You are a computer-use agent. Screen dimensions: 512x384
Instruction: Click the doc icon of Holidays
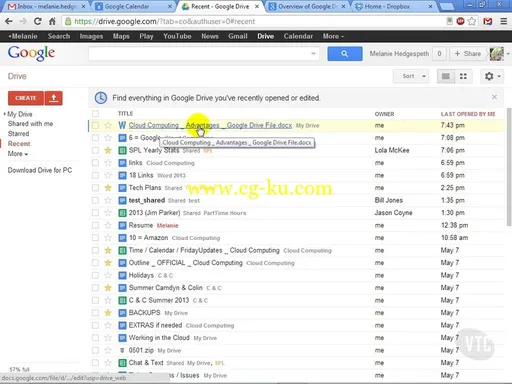[x=122, y=275]
